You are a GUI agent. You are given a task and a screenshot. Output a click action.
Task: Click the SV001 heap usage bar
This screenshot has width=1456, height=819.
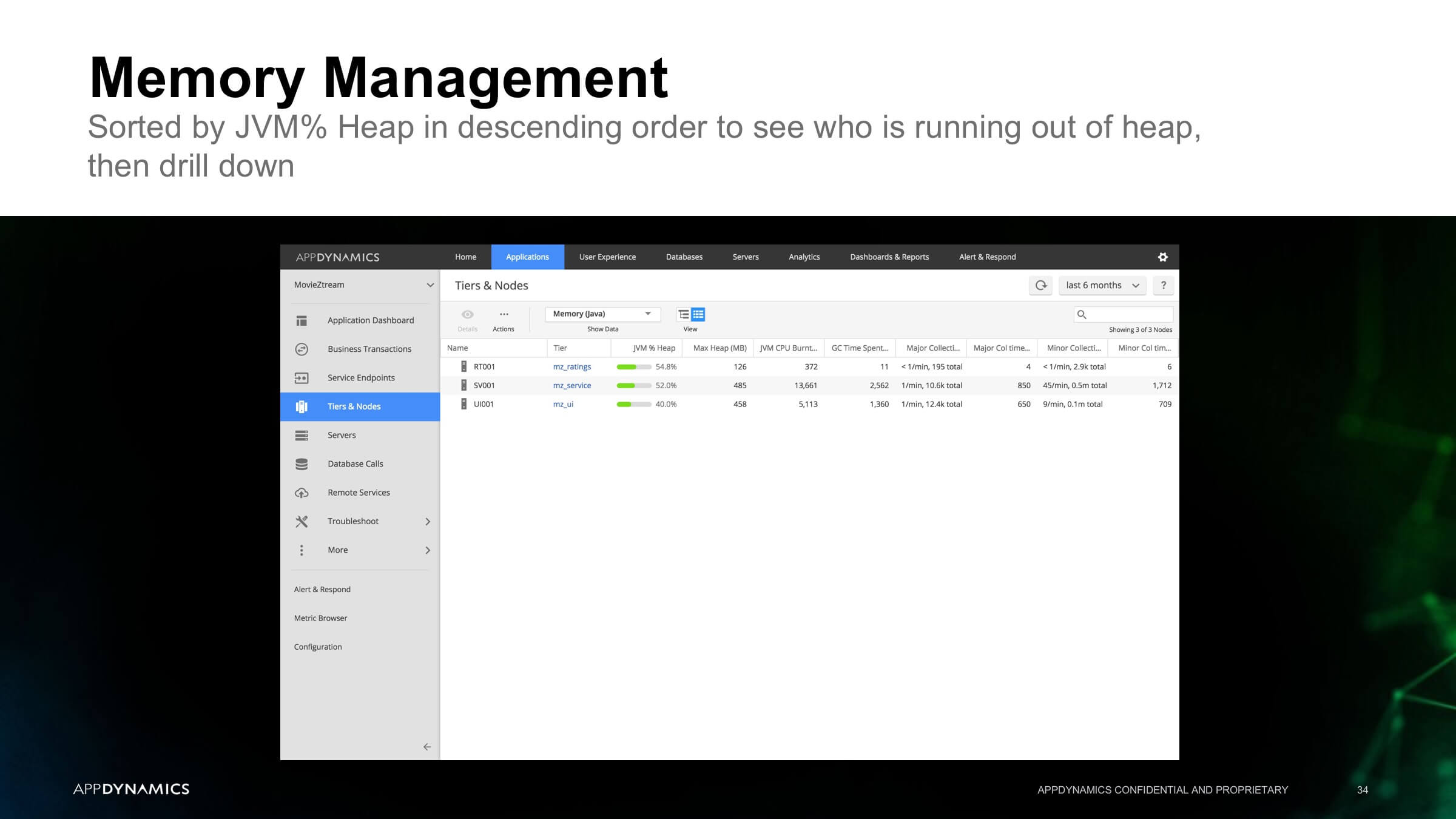click(x=634, y=386)
